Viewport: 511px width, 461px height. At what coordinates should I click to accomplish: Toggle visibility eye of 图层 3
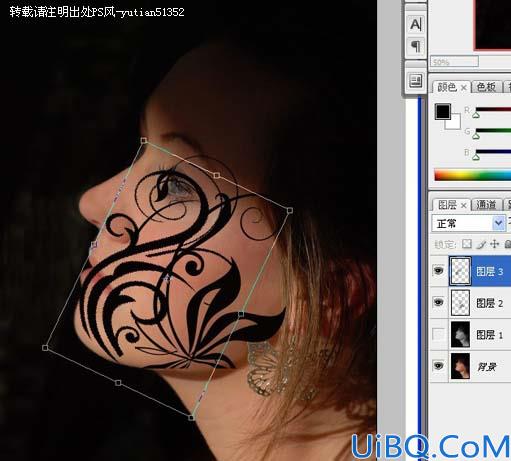pos(439,270)
